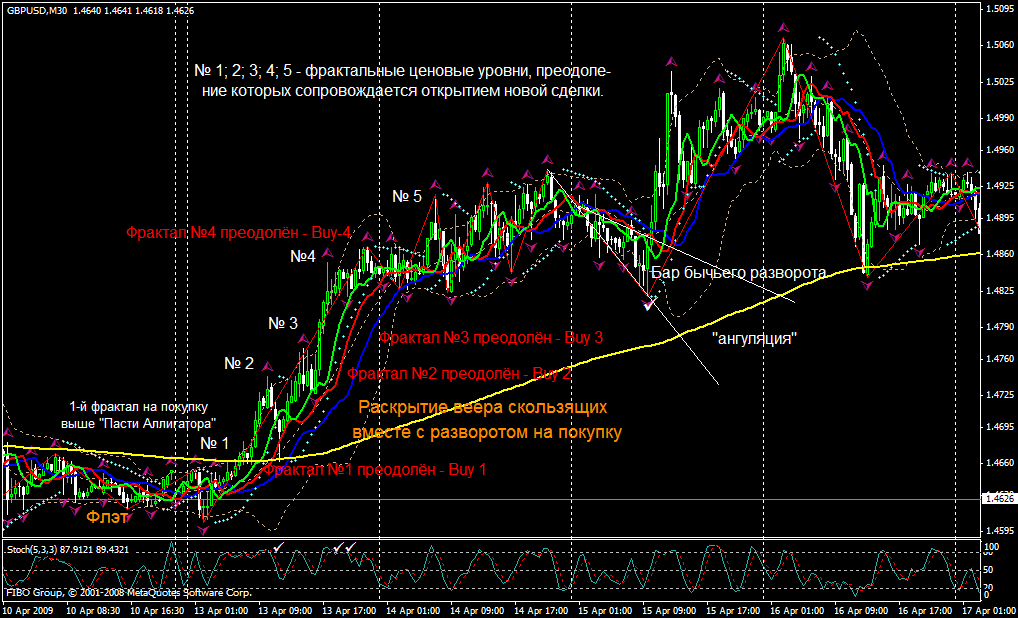1018x618 pixels.
Task: Click the Stoch(5,3,3) indicator label
Action: pyautogui.click(x=30, y=549)
